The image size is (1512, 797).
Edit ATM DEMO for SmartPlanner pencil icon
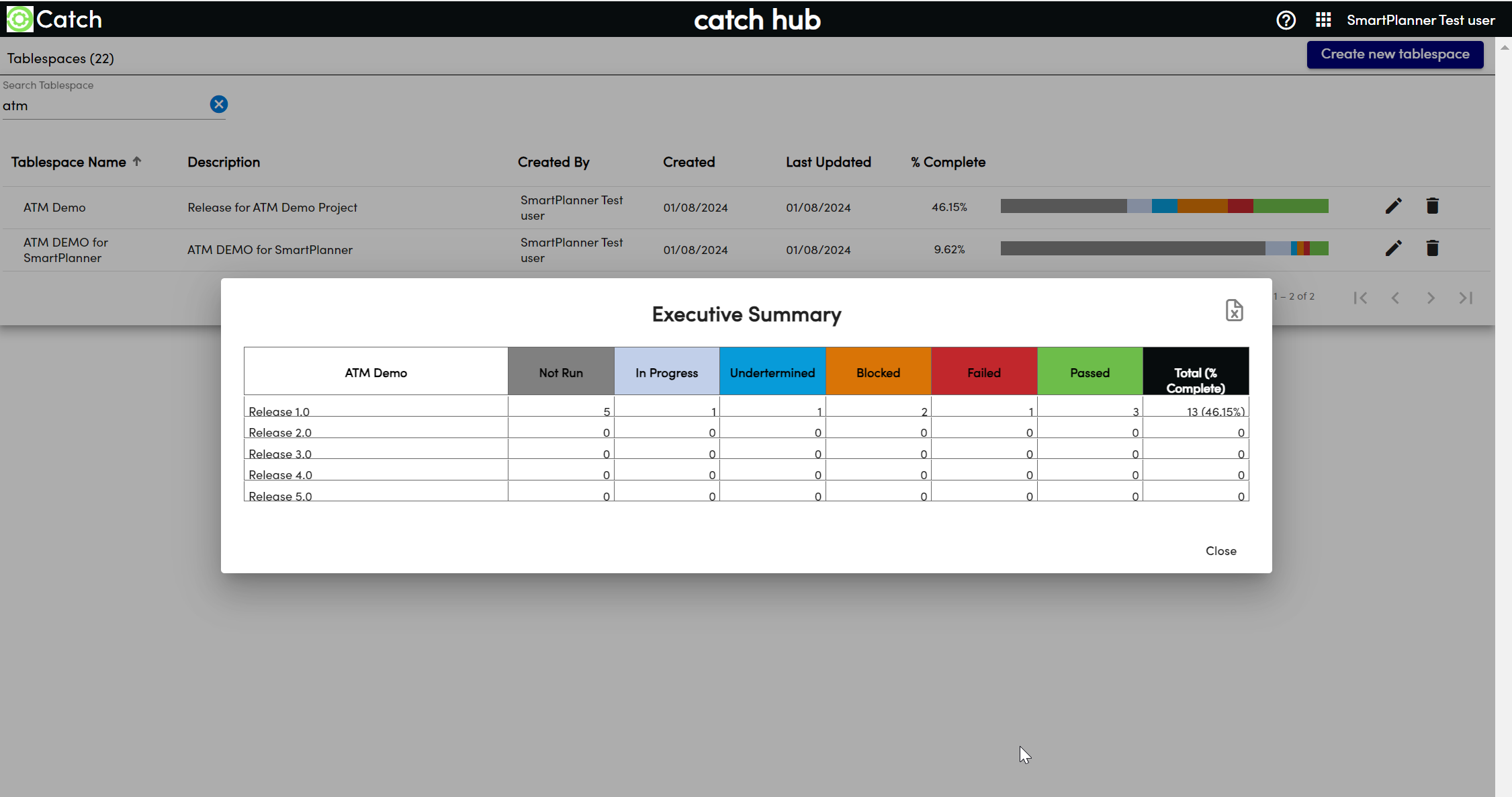coord(1393,249)
